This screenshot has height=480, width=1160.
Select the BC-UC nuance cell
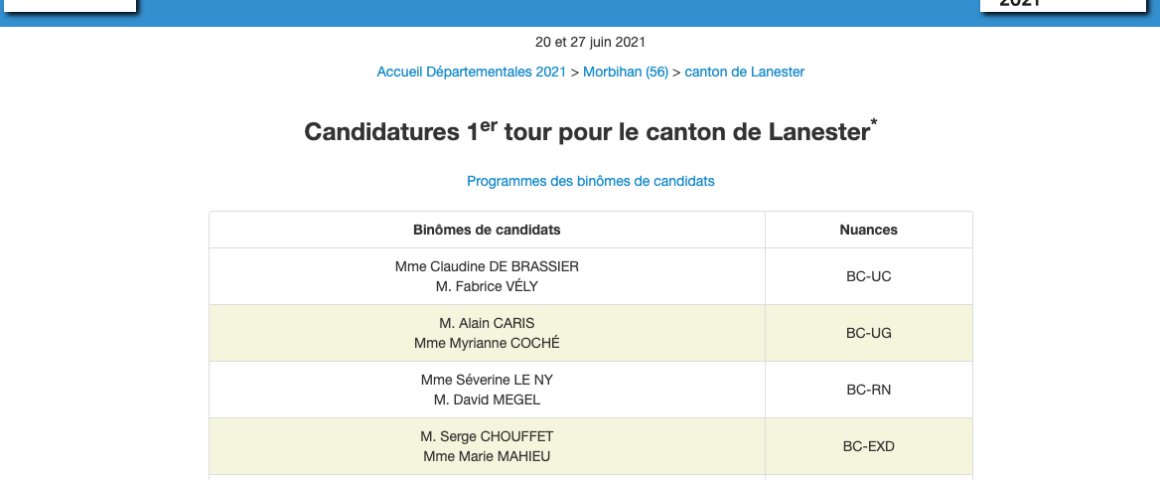[x=868, y=277]
